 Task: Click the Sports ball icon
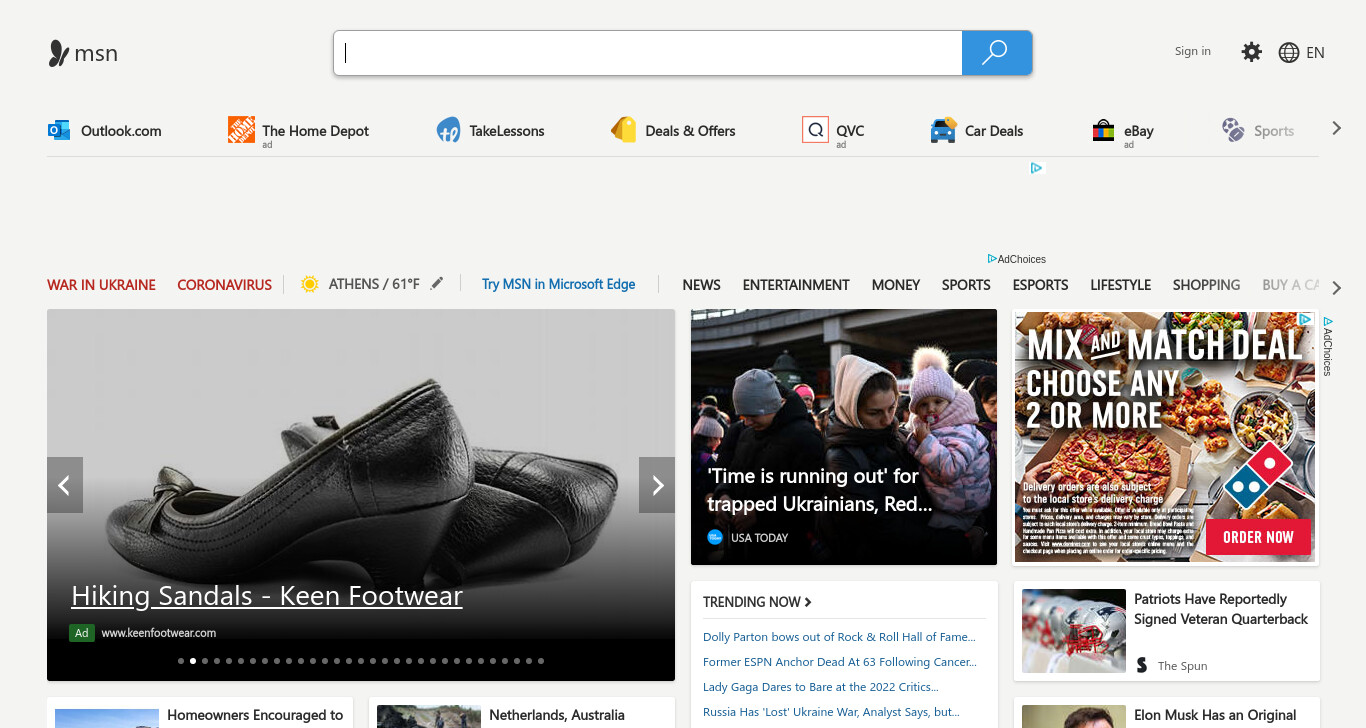tap(1233, 130)
